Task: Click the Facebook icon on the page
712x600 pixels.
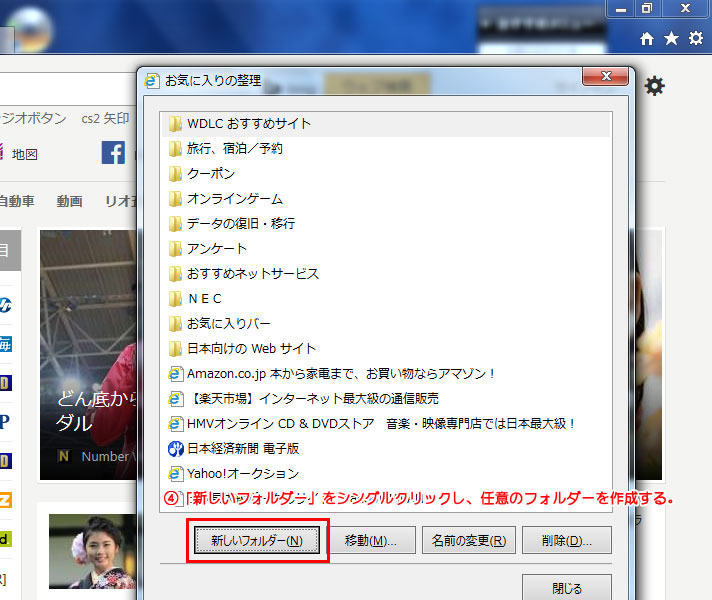Action: [113, 153]
